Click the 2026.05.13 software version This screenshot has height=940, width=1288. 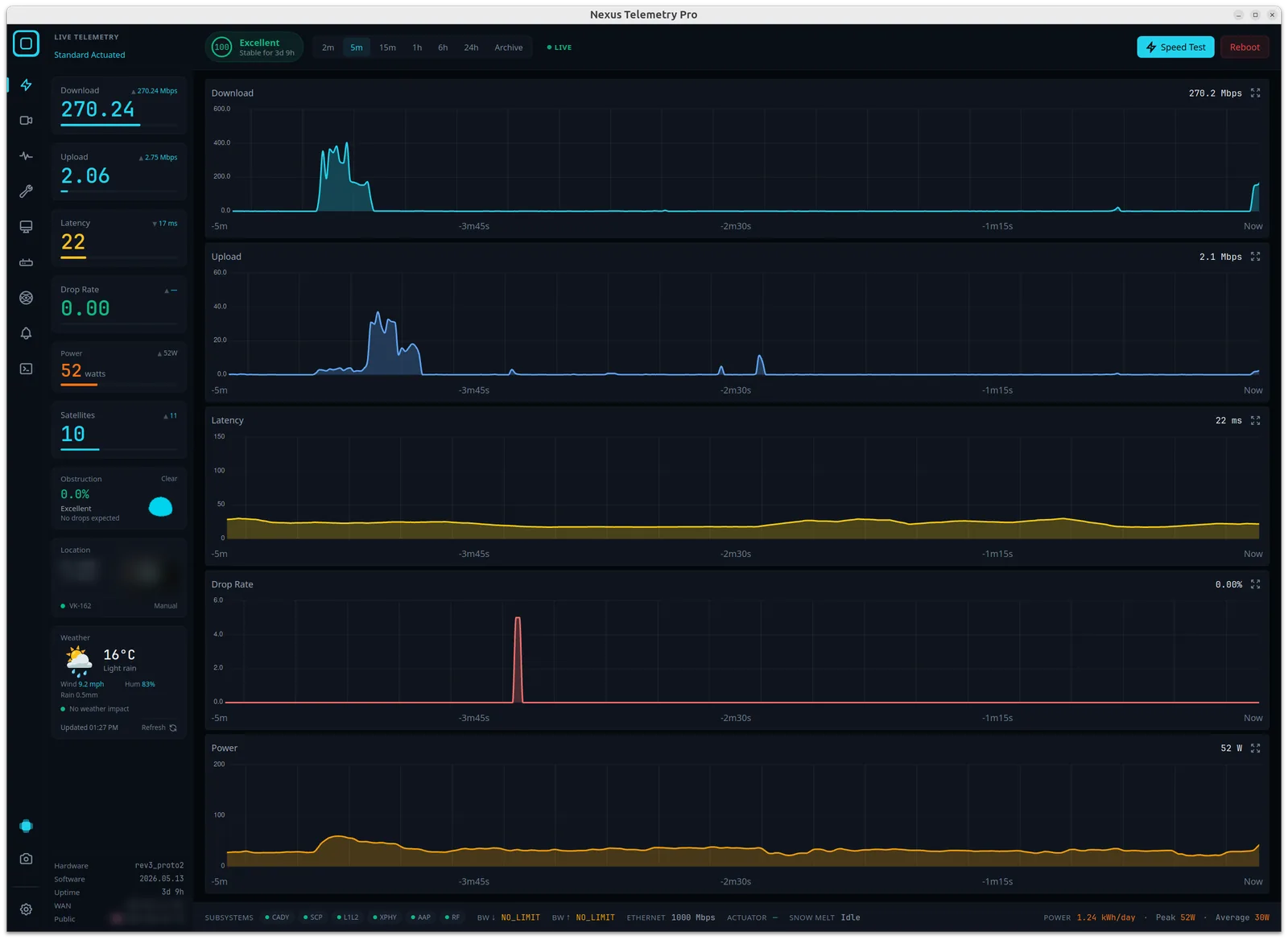(x=161, y=879)
